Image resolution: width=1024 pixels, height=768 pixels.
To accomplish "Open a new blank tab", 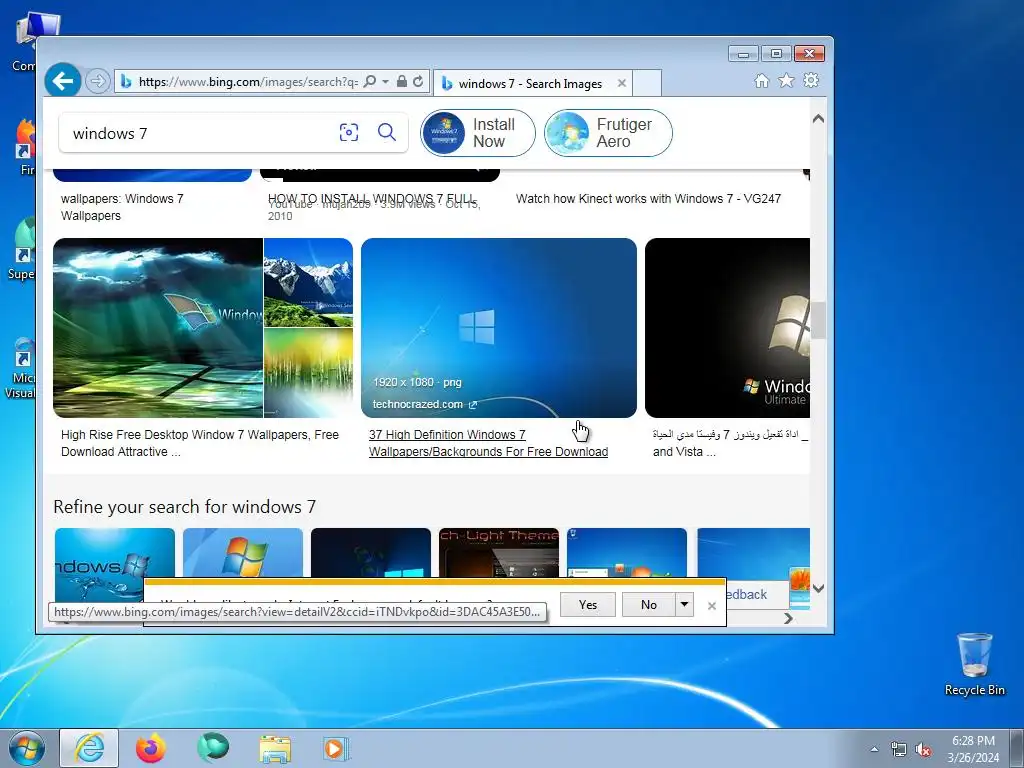I will pos(647,83).
